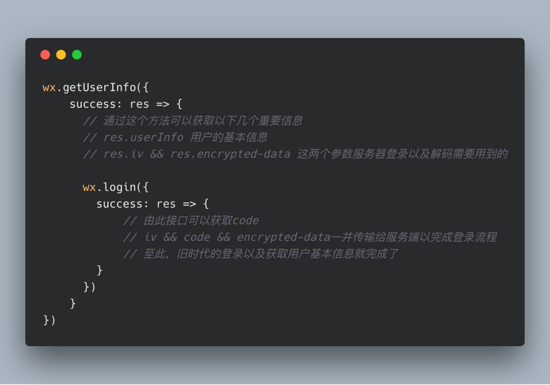Click the orange 'wx' keyword before getUserInfo
Viewport: 550px width, 385px height.
[49, 88]
